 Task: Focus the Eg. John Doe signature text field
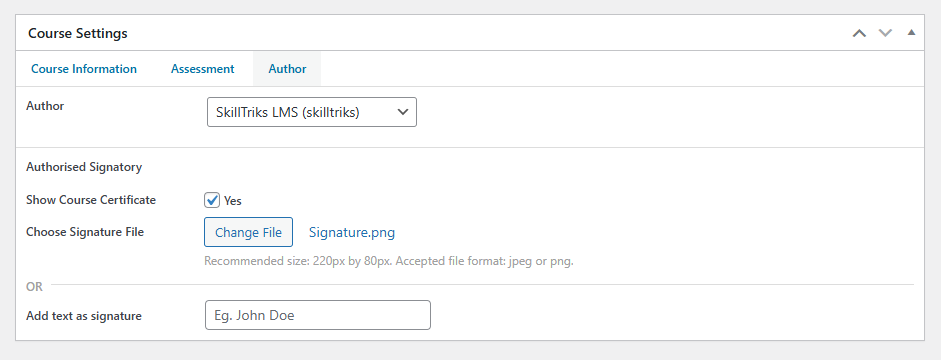pos(317,315)
